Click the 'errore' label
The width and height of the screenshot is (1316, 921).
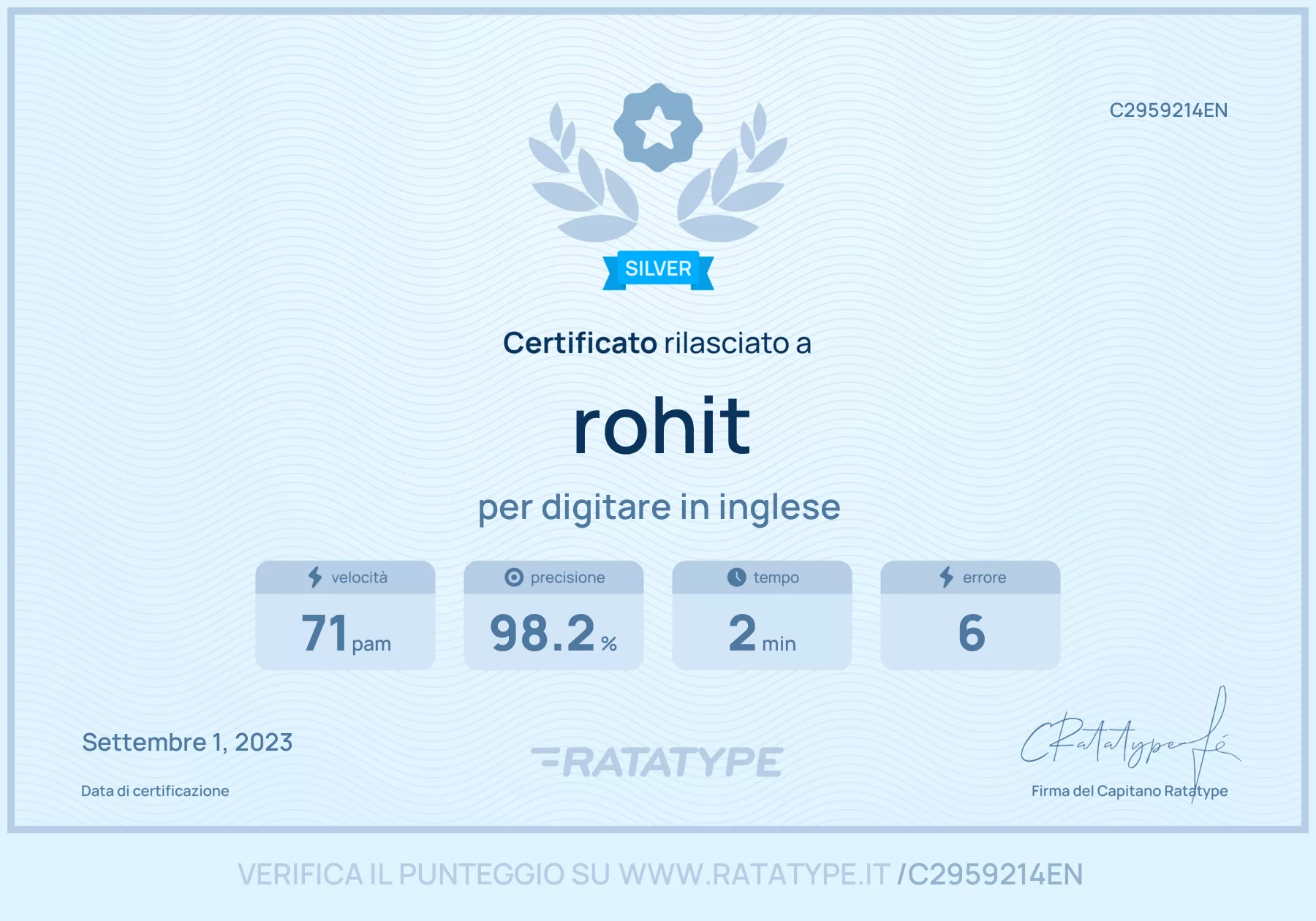pos(985,577)
